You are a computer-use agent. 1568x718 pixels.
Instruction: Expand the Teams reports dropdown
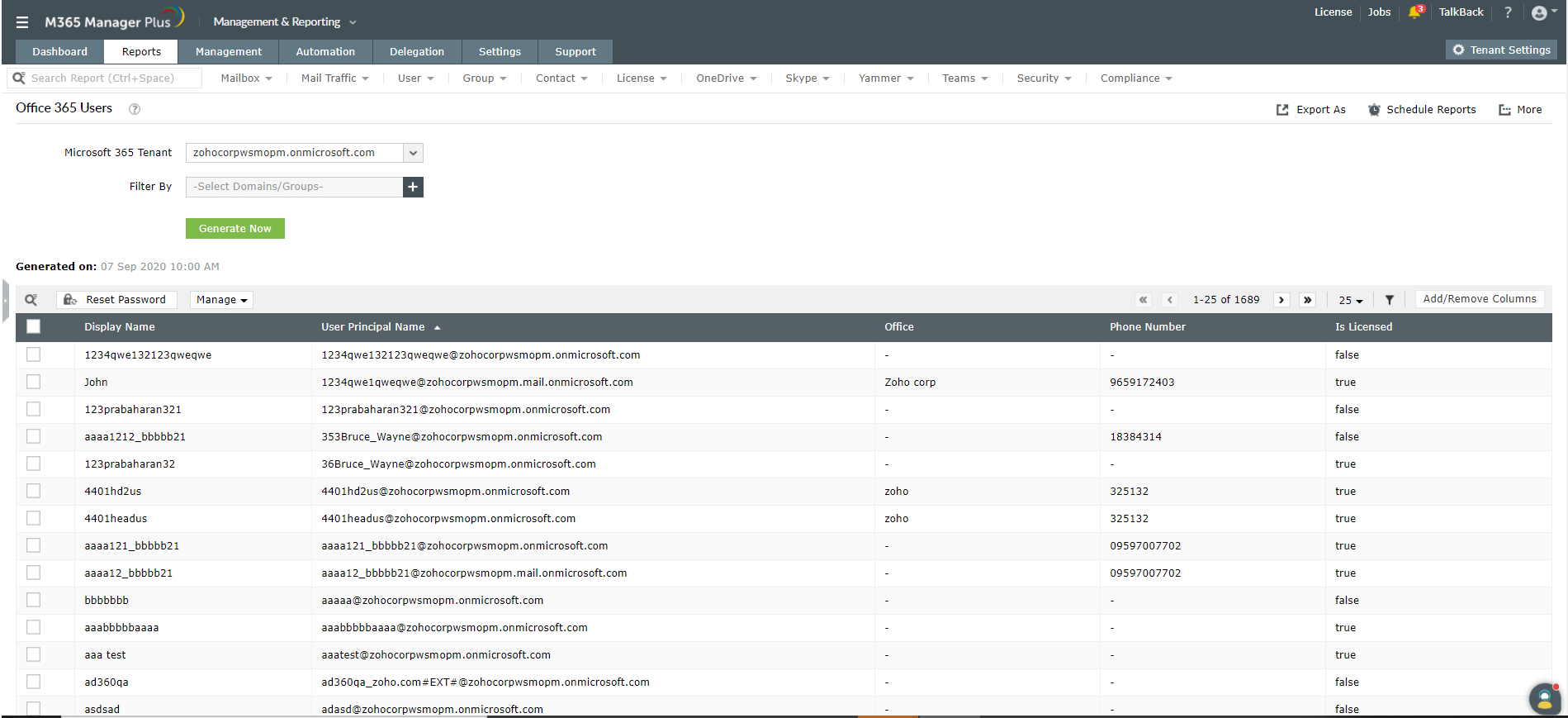click(964, 78)
